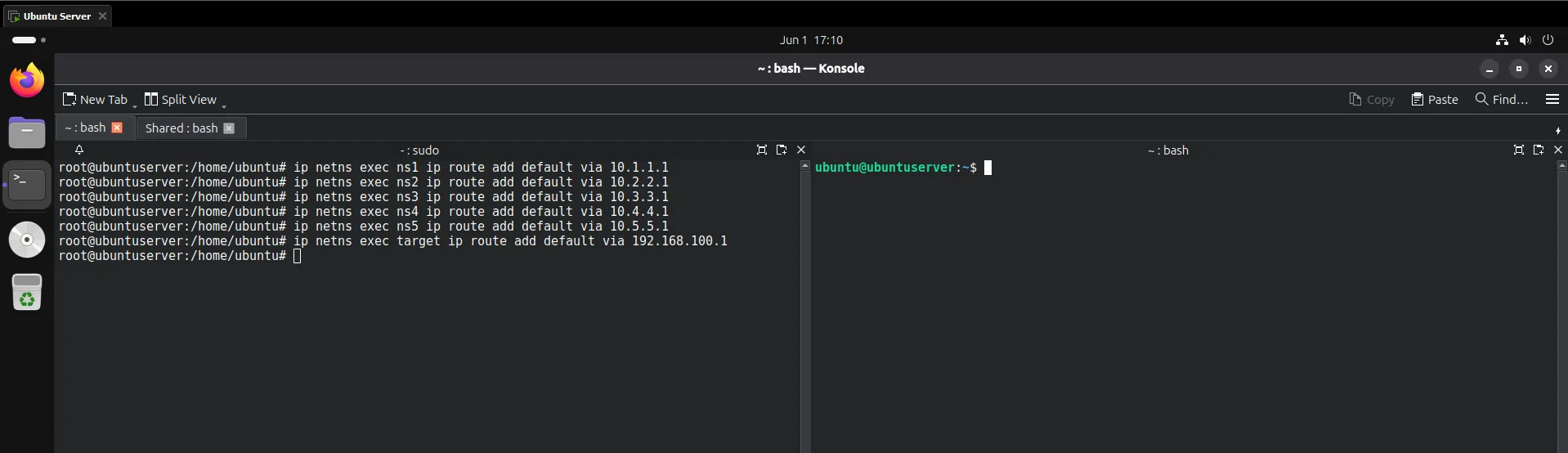Detach the right bash pane to new window
Image resolution: width=1568 pixels, height=453 pixels.
[x=1539, y=150]
